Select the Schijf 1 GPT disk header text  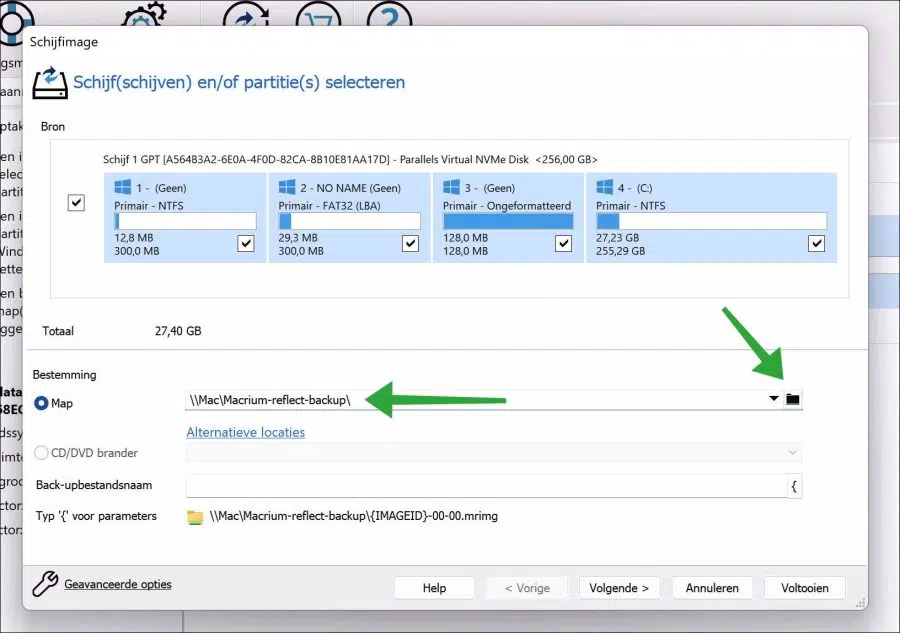[350, 160]
